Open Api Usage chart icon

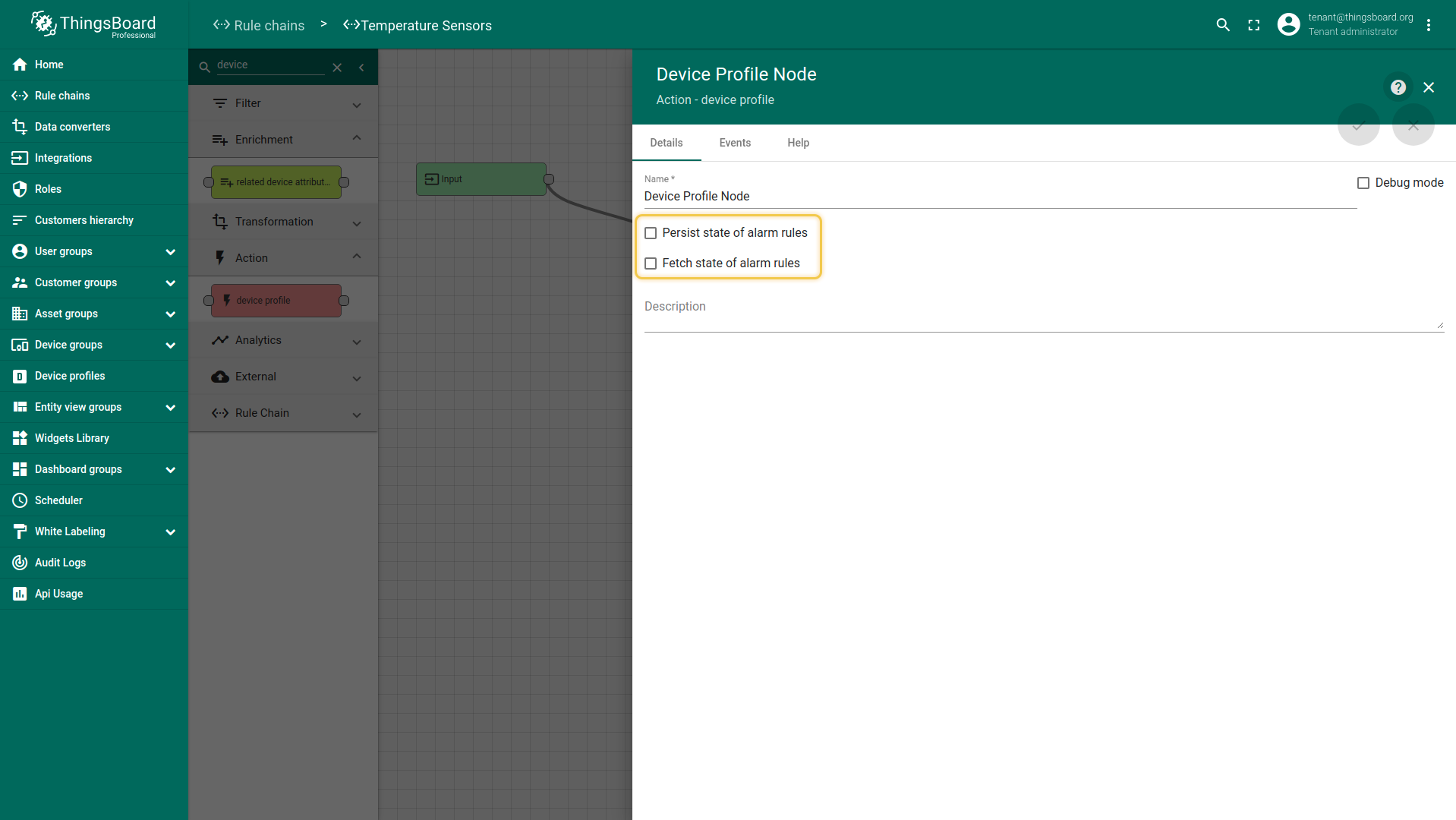[20, 594]
